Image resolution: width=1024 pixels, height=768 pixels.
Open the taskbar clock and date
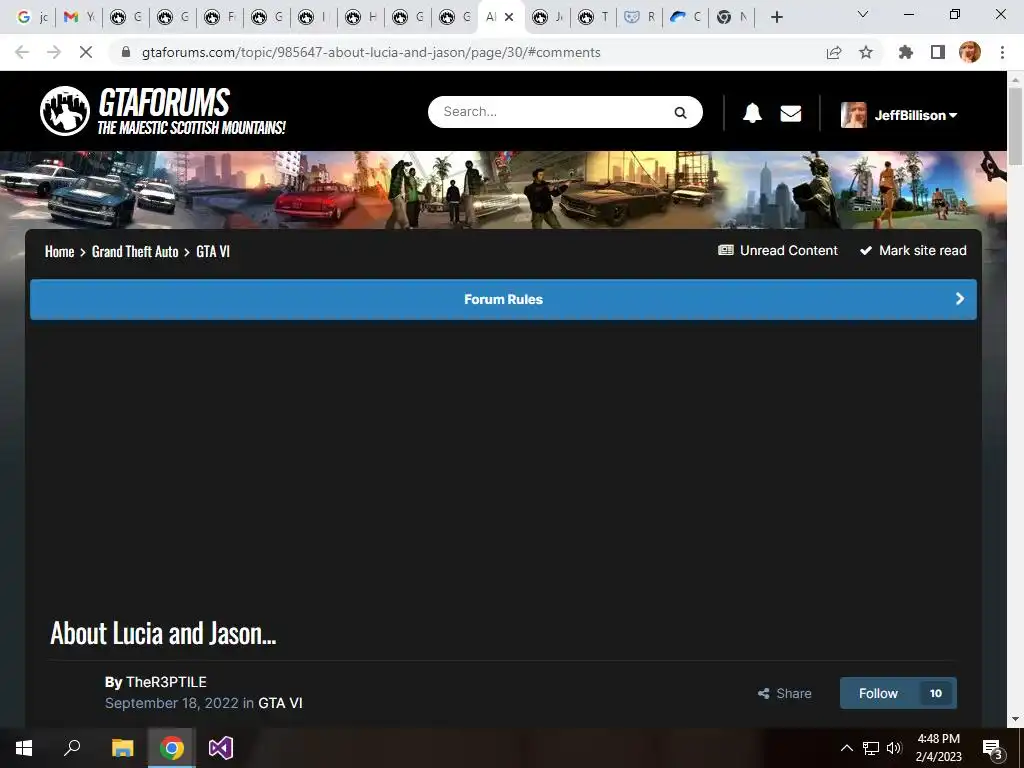click(x=938, y=748)
